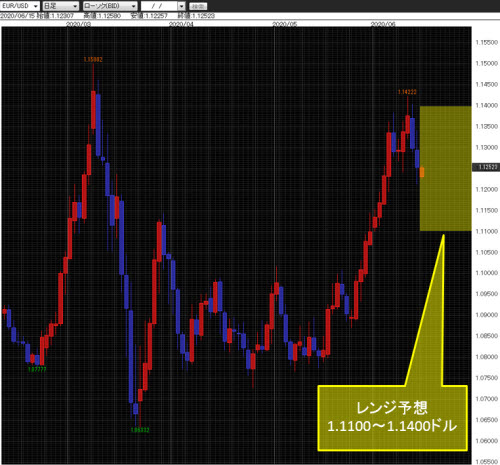Click the 1.14000 price axis label
500x465 pixels.
click(487, 105)
